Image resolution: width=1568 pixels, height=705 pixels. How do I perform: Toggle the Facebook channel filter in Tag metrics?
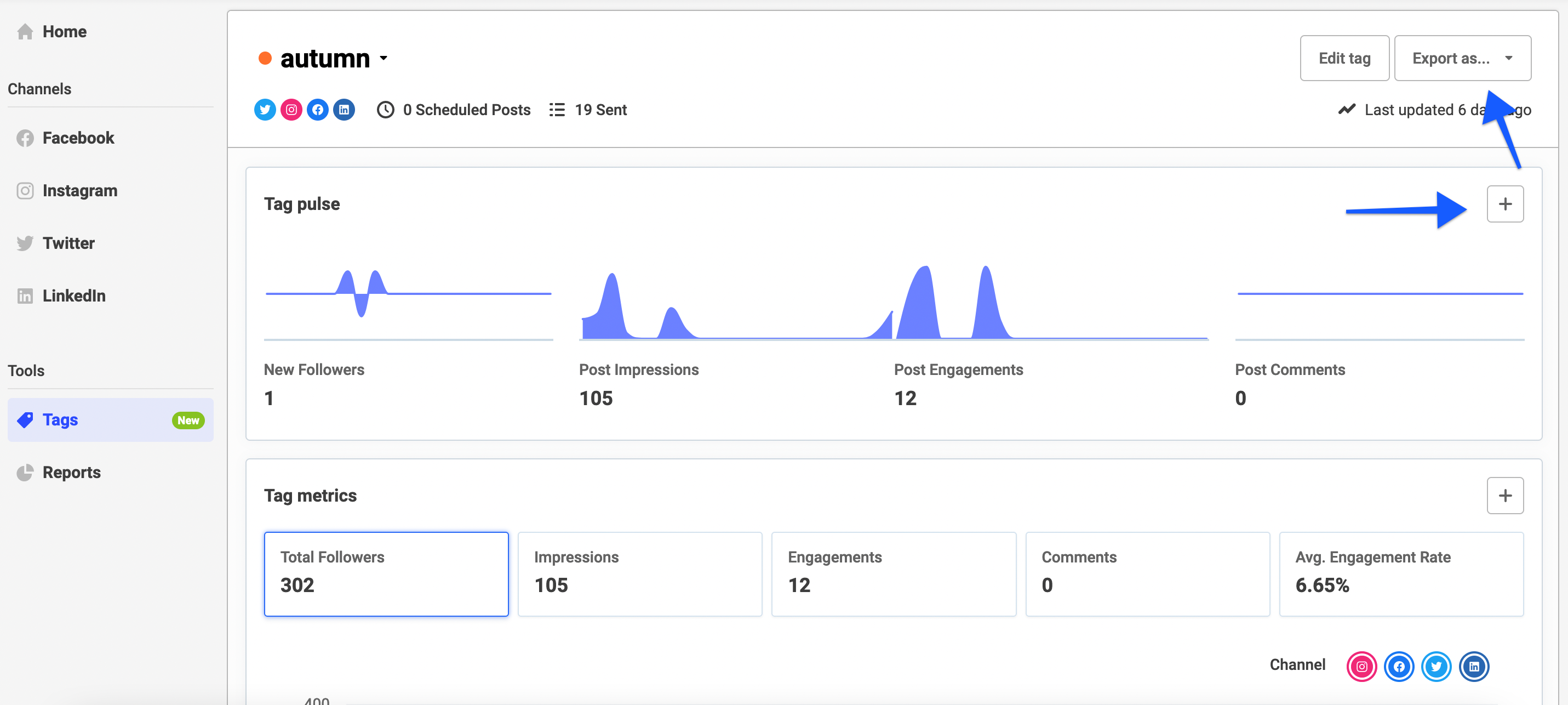point(1398,666)
